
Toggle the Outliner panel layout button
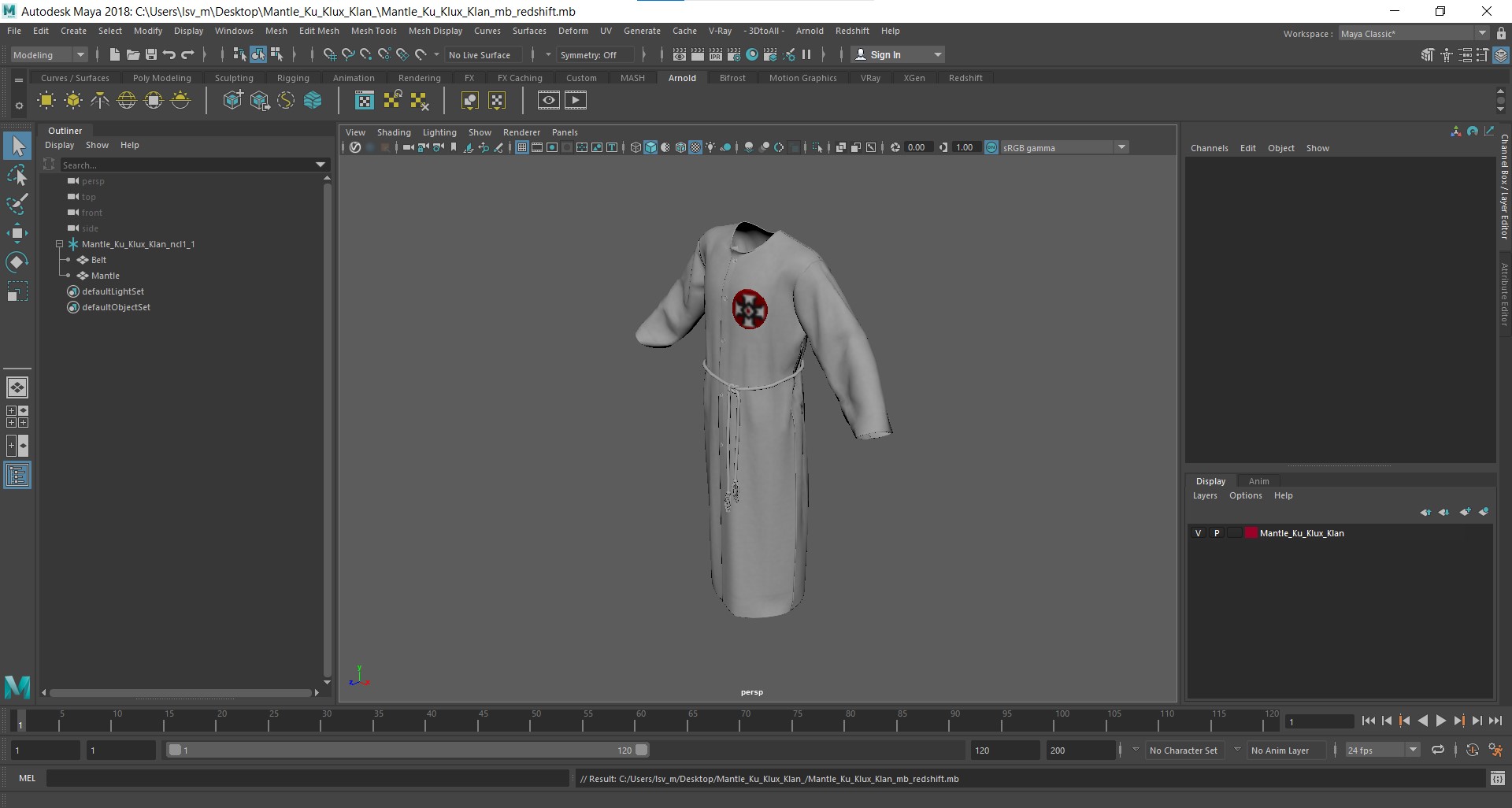(x=17, y=475)
